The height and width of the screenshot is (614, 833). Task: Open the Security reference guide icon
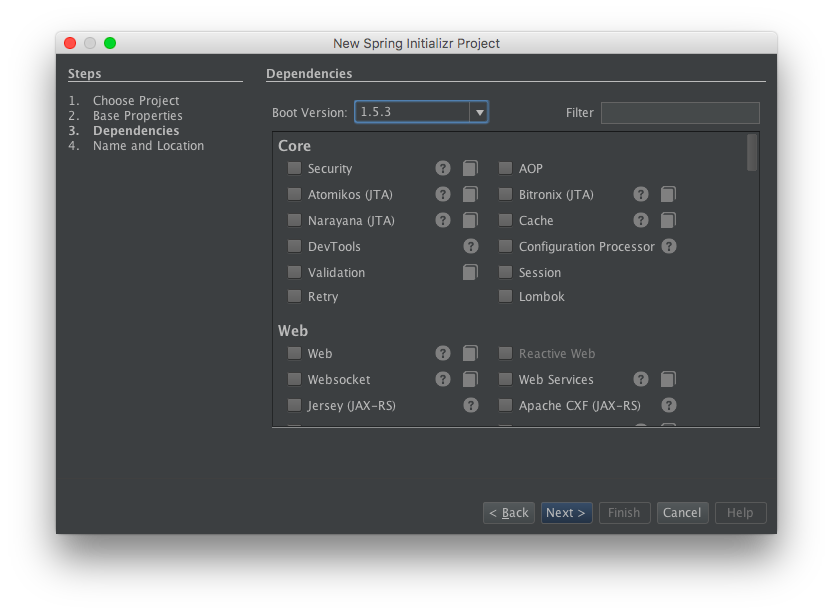[470, 168]
